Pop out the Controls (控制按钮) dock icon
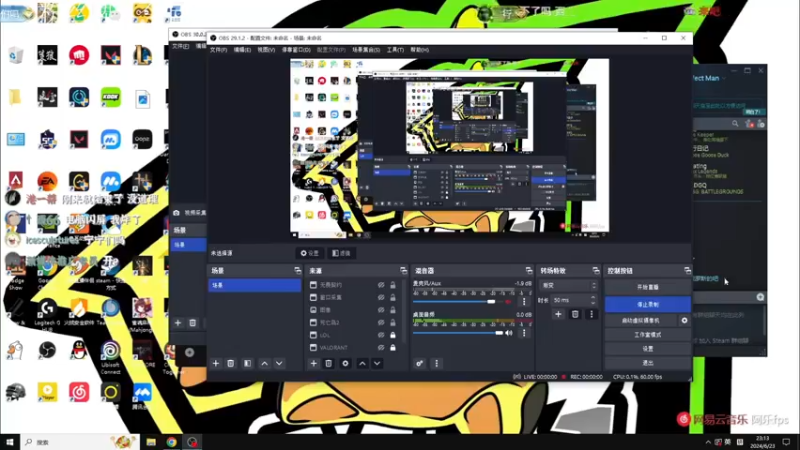Image resolution: width=800 pixels, height=450 pixels. [x=687, y=270]
